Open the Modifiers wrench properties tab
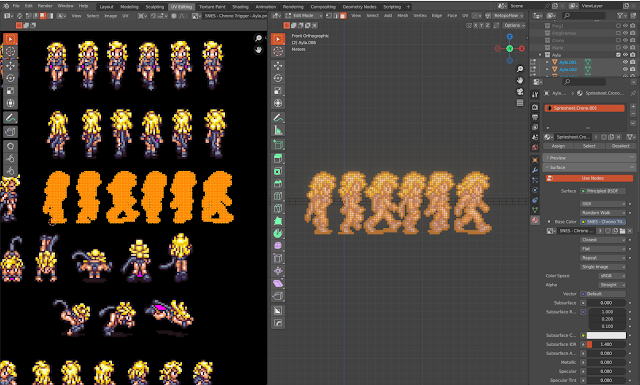Viewport: 640px width, 385px height. click(x=535, y=170)
